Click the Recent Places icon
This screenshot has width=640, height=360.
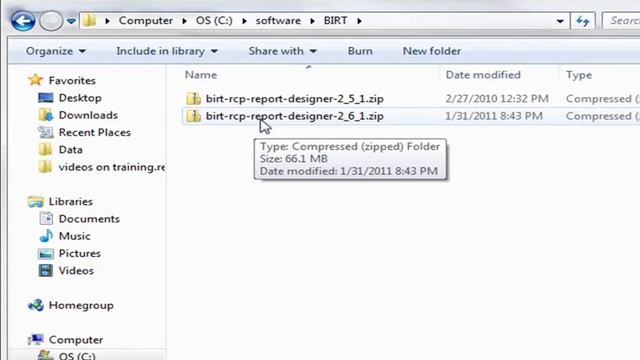click(45, 132)
